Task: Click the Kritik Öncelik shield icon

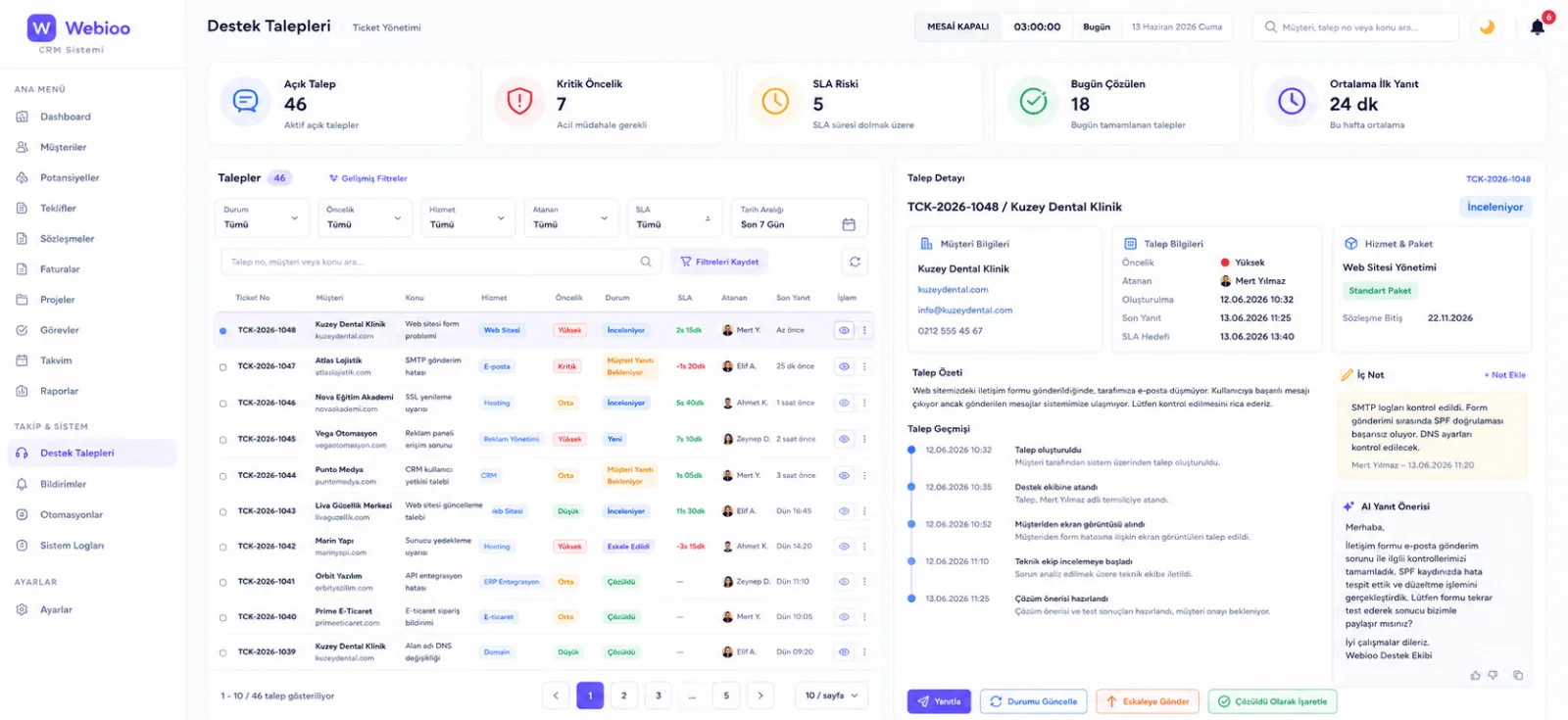Action: (x=519, y=101)
